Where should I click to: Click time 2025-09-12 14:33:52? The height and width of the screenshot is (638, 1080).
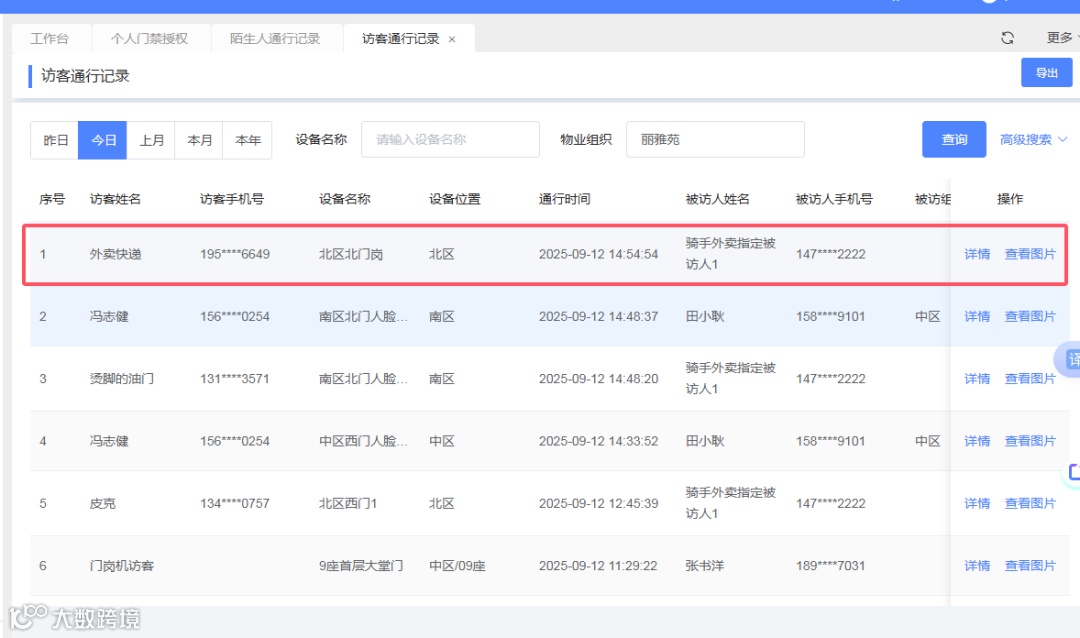pyautogui.click(x=599, y=442)
